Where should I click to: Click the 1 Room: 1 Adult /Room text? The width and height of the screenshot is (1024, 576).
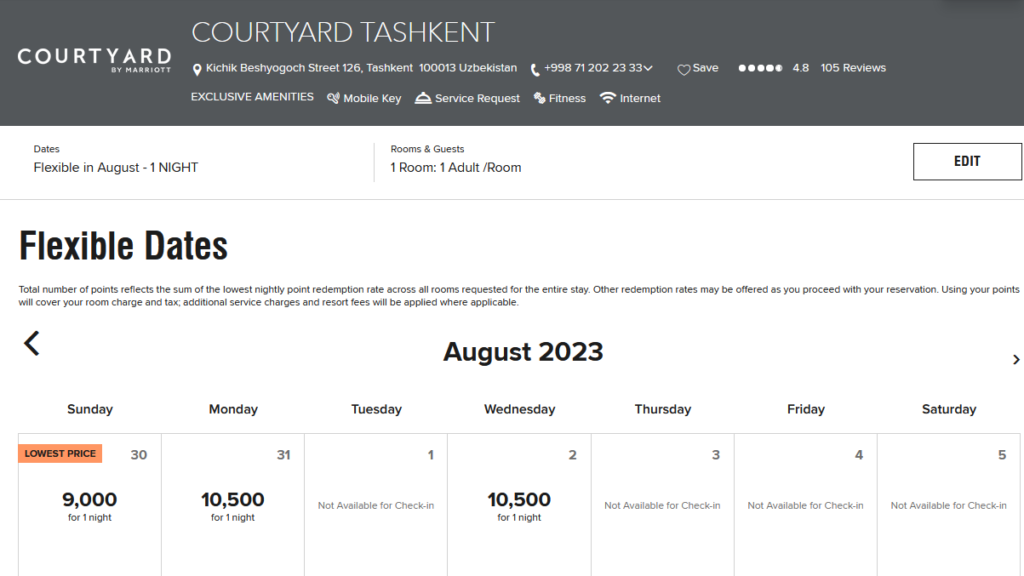(456, 167)
